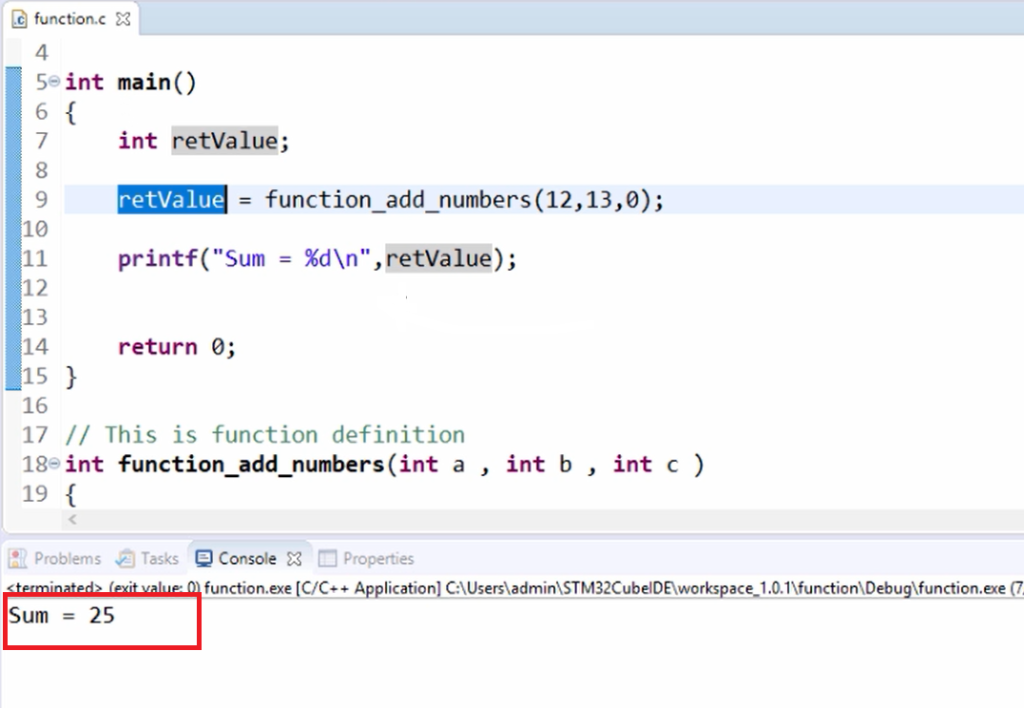This screenshot has height=708, width=1024.
Task: Click parameter 'int c' on line 18
Action: 645,464
